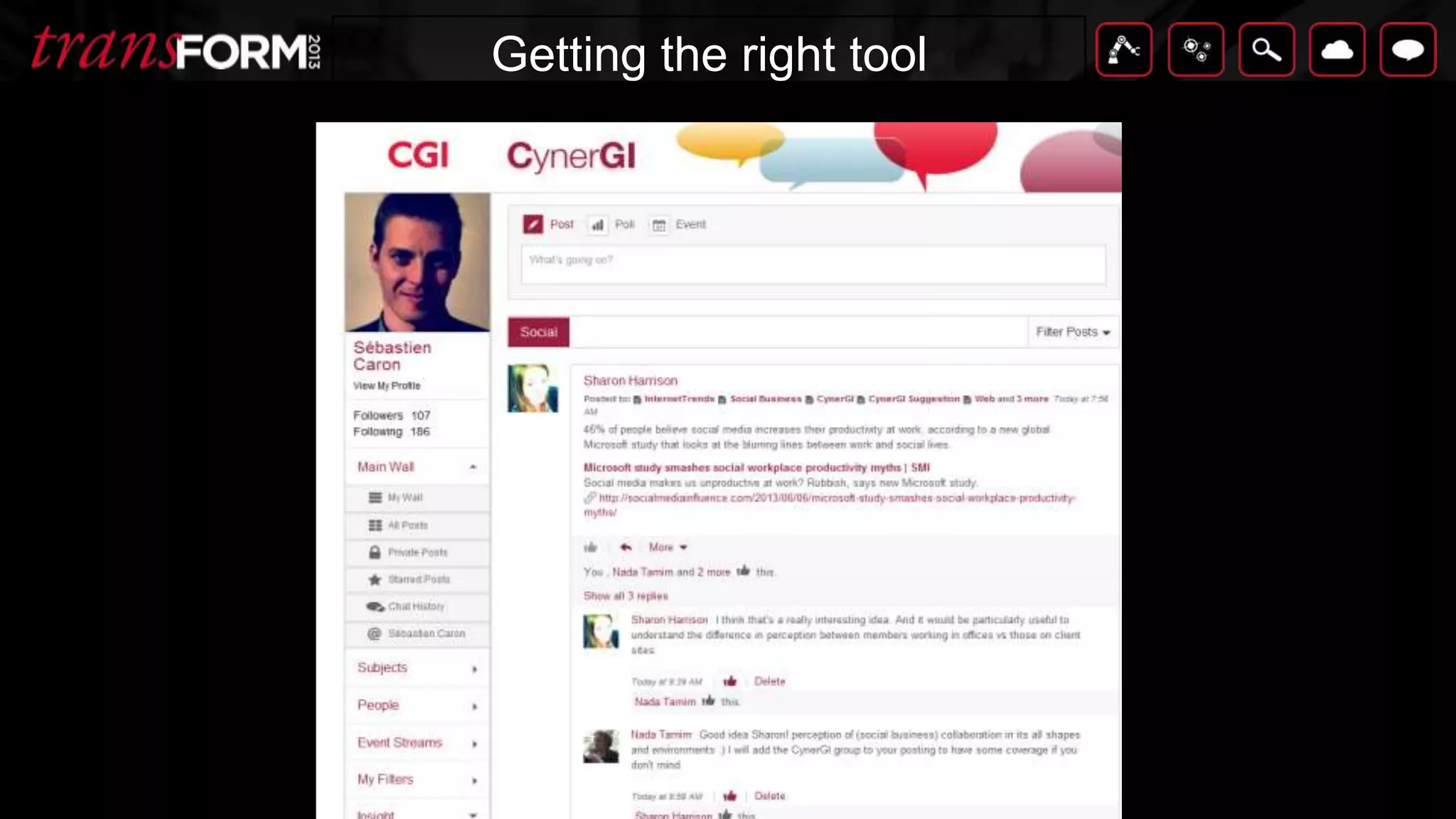Select the Poll chart icon
The width and height of the screenshot is (1456, 819).
597,225
